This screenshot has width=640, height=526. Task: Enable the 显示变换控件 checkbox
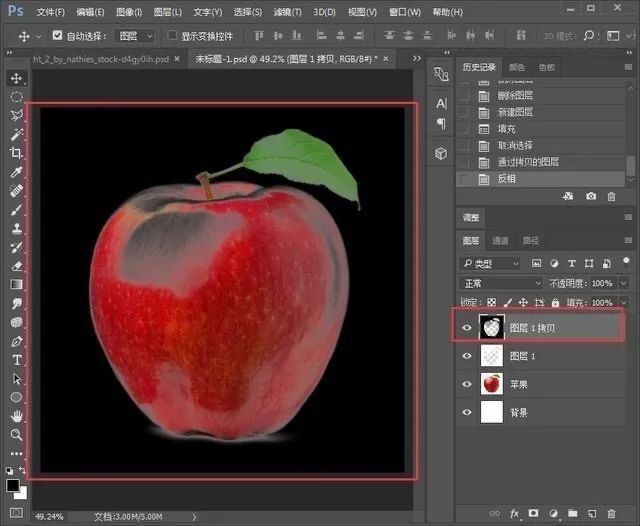coord(172,35)
